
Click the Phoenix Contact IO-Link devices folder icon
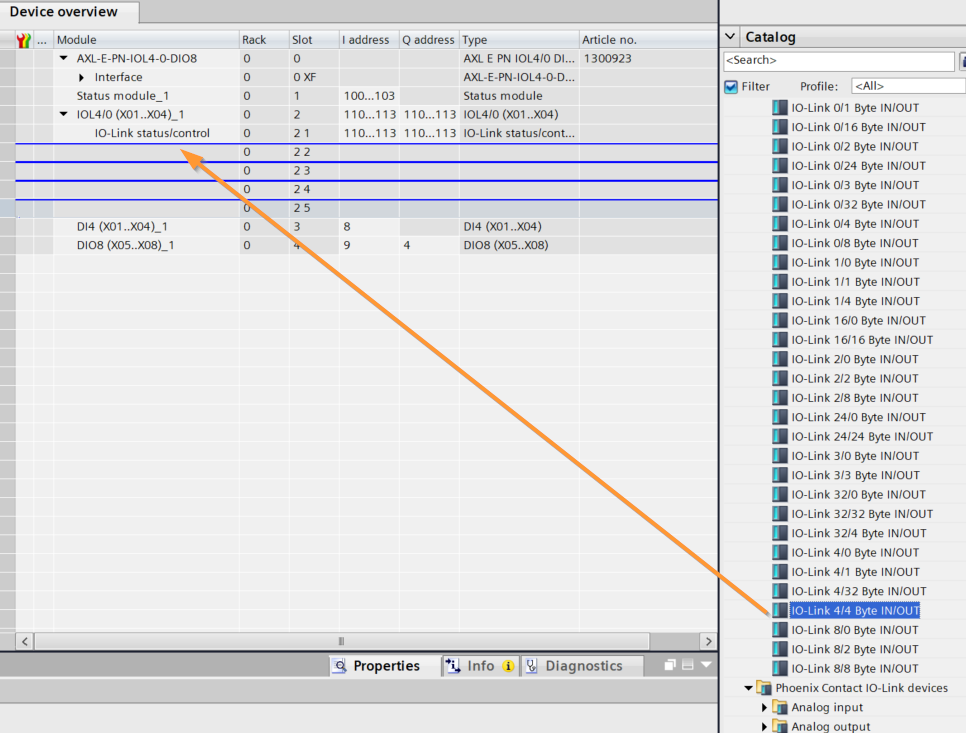coord(764,688)
